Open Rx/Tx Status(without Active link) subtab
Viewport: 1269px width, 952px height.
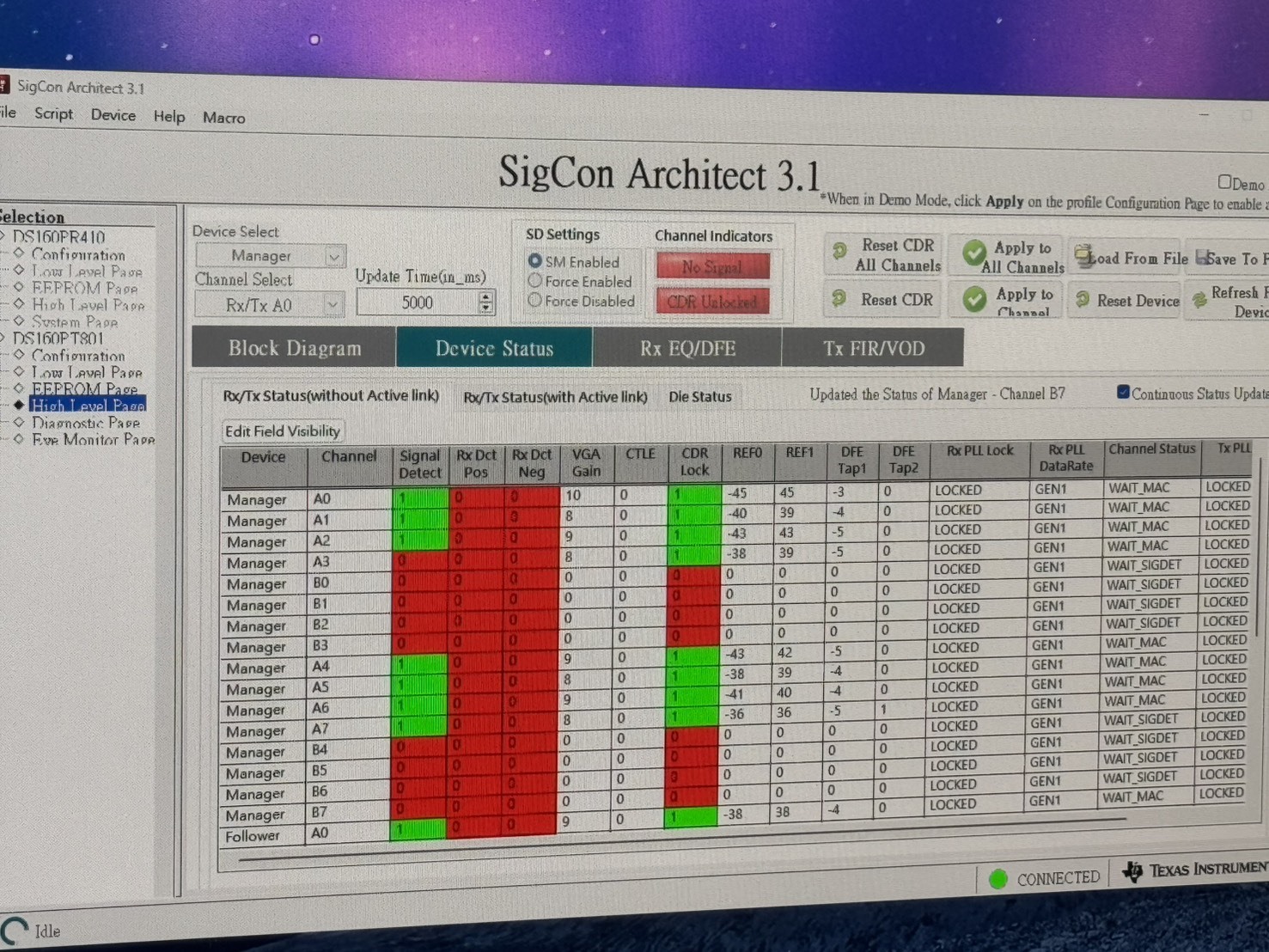(331, 395)
